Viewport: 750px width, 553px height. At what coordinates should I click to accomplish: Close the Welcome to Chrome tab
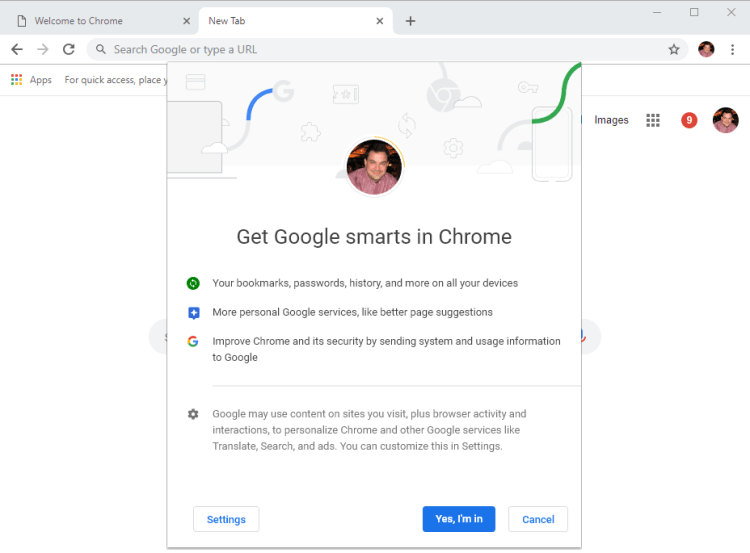click(x=187, y=21)
